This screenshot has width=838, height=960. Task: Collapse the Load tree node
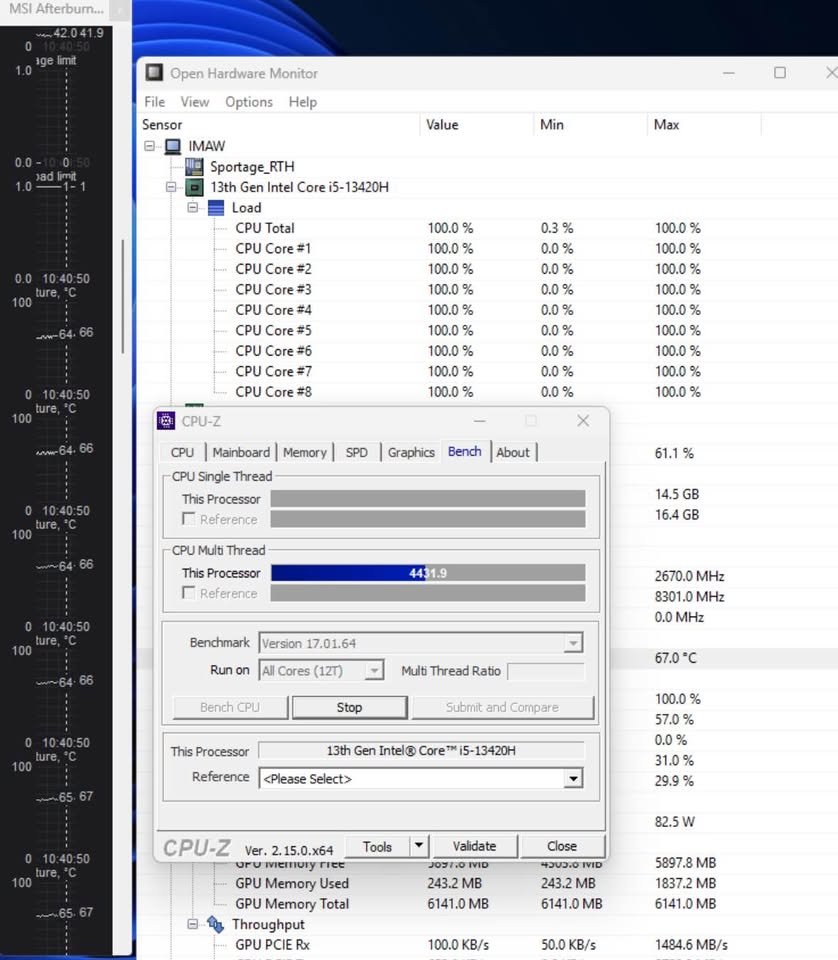(194, 208)
